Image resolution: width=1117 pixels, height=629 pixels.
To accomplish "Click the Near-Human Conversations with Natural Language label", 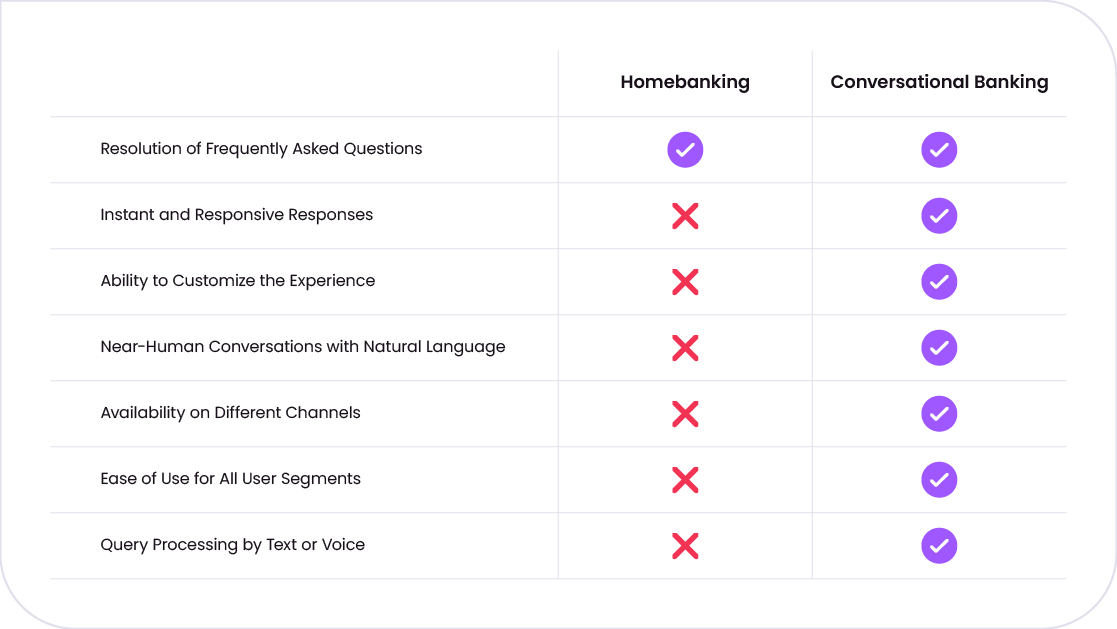I will pyautogui.click(x=303, y=347).
